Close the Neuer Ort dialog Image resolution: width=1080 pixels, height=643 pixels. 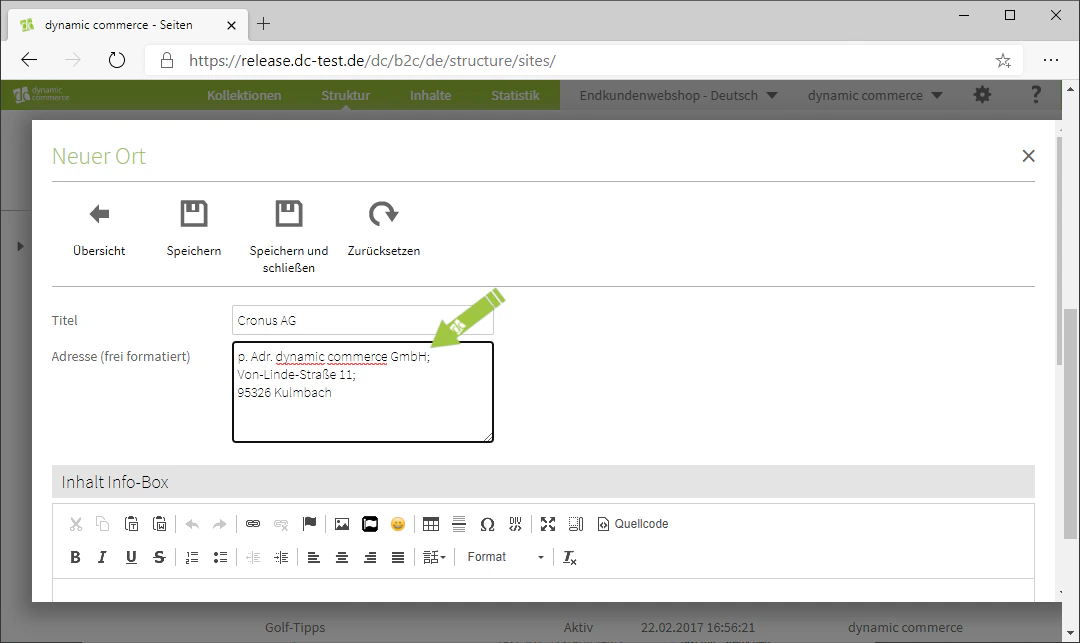[1028, 156]
